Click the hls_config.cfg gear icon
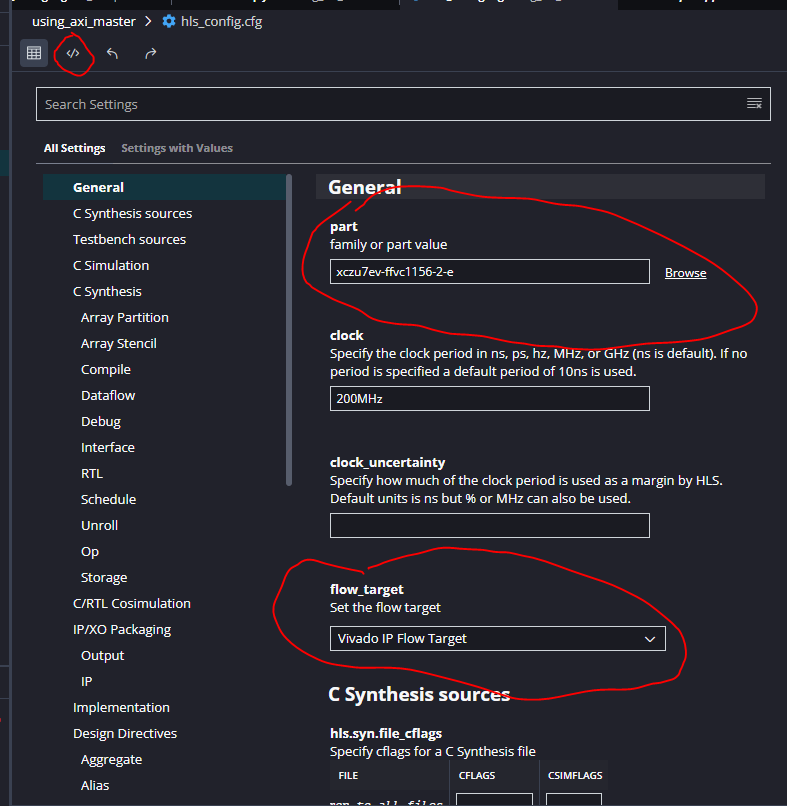Screen dimensions: 787x806 pyautogui.click(x=168, y=21)
